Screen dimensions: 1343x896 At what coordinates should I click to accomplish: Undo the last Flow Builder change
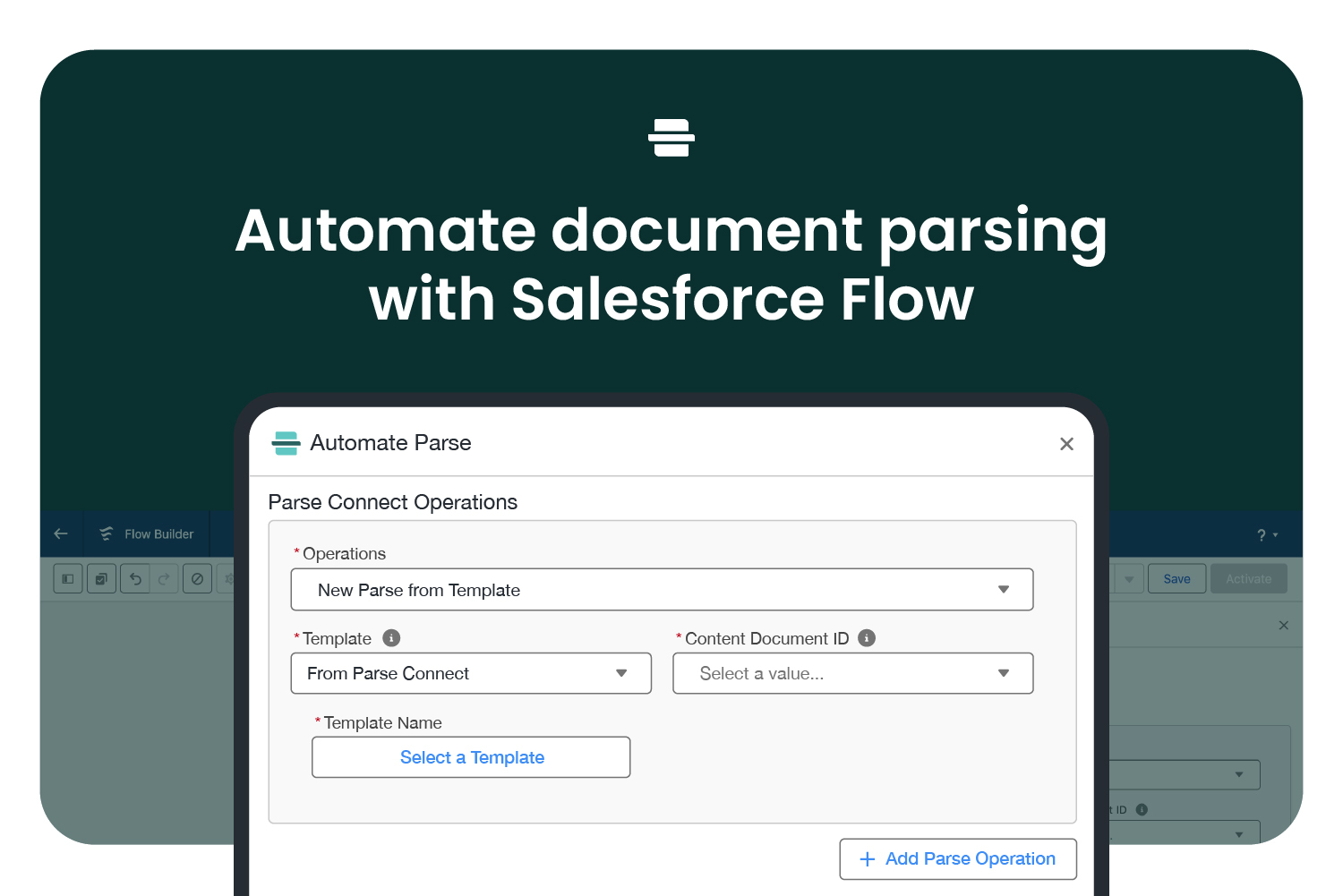[x=135, y=579]
